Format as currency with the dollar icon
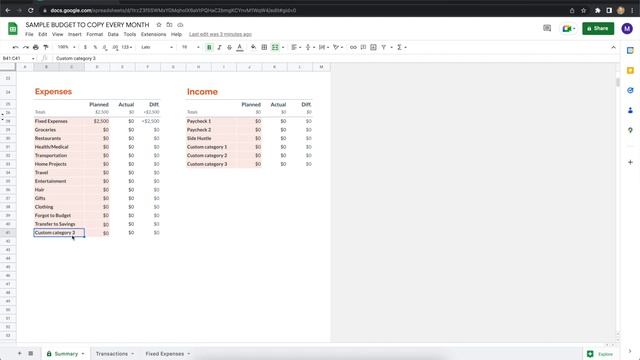Viewport: 640px width, 360px height. pos(85,47)
